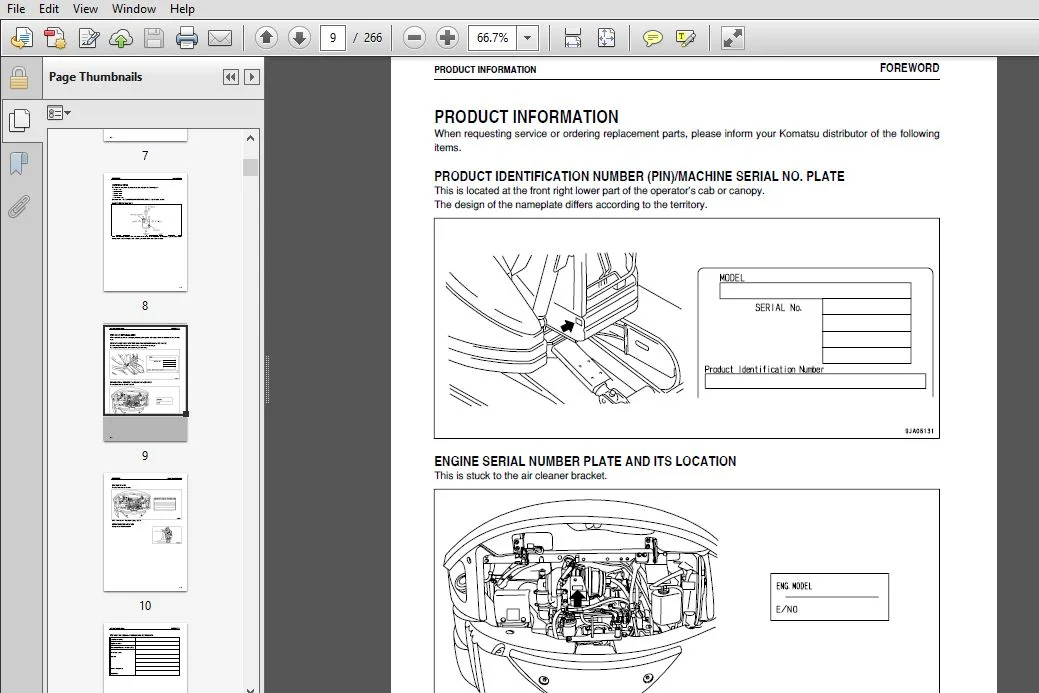Click the thumbnails scrollbar up arrow
The height and width of the screenshot is (693, 1039).
(x=250, y=138)
